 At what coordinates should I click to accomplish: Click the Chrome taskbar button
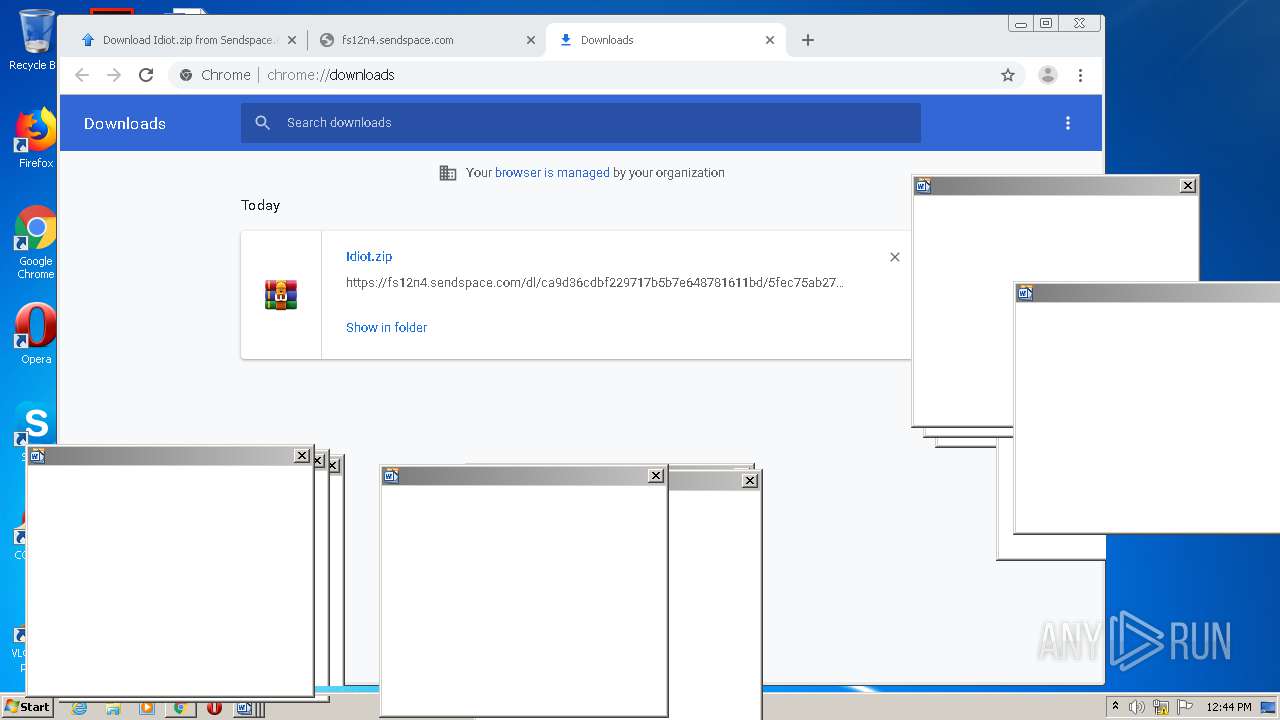coord(180,708)
